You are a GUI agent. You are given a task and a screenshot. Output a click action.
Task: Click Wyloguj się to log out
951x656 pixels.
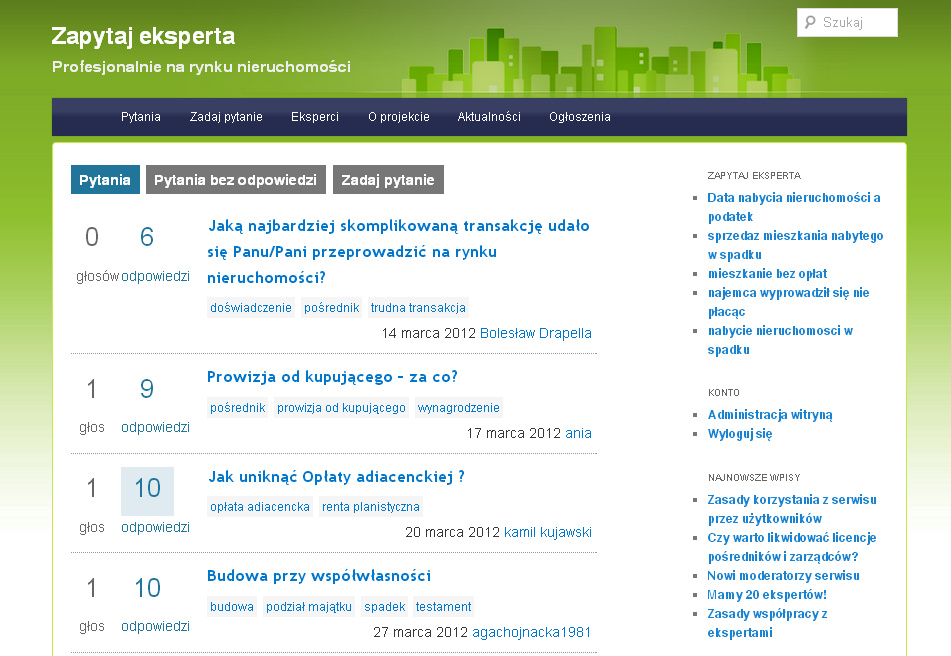[x=740, y=434]
